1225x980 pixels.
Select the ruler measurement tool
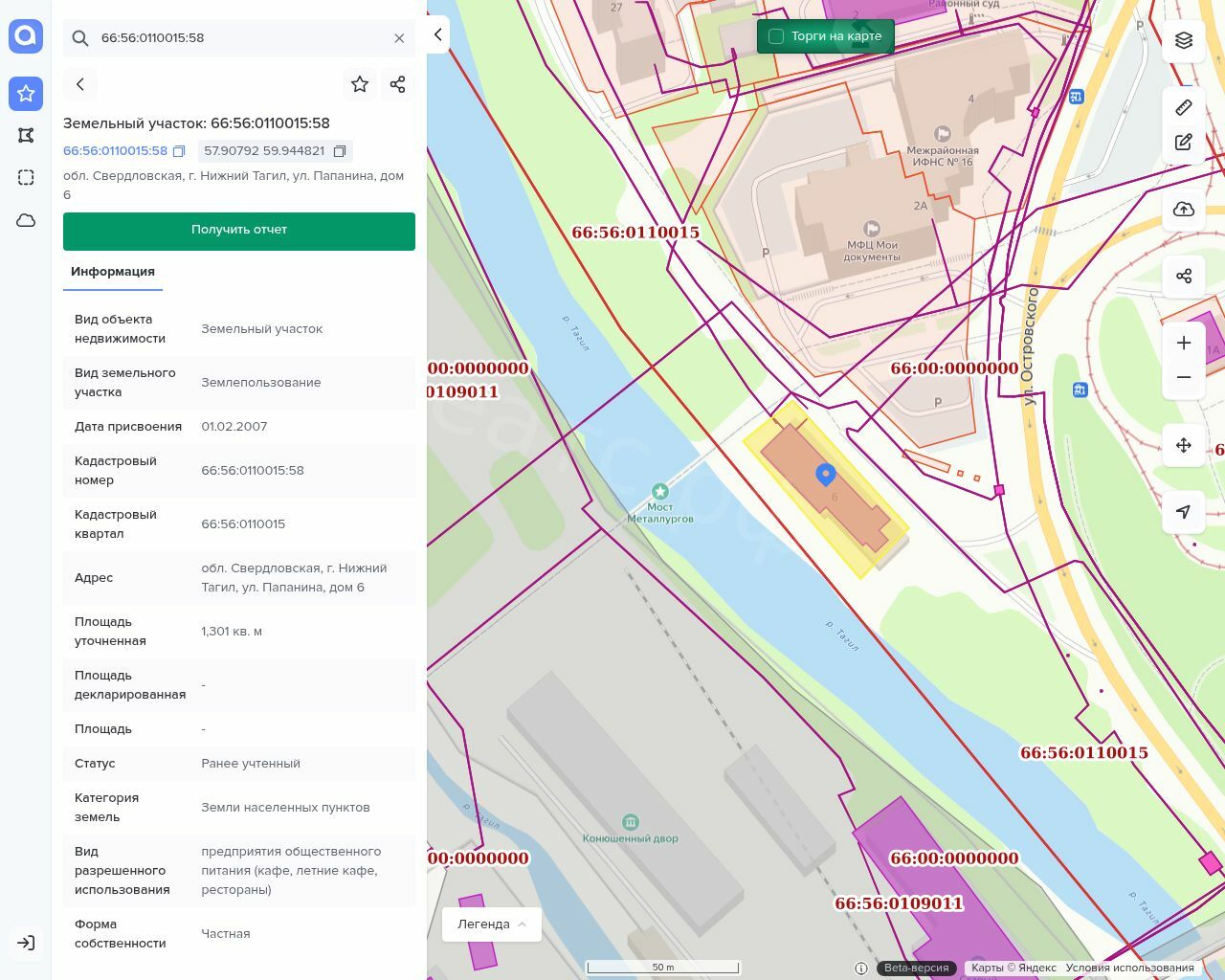click(x=1184, y=107)
